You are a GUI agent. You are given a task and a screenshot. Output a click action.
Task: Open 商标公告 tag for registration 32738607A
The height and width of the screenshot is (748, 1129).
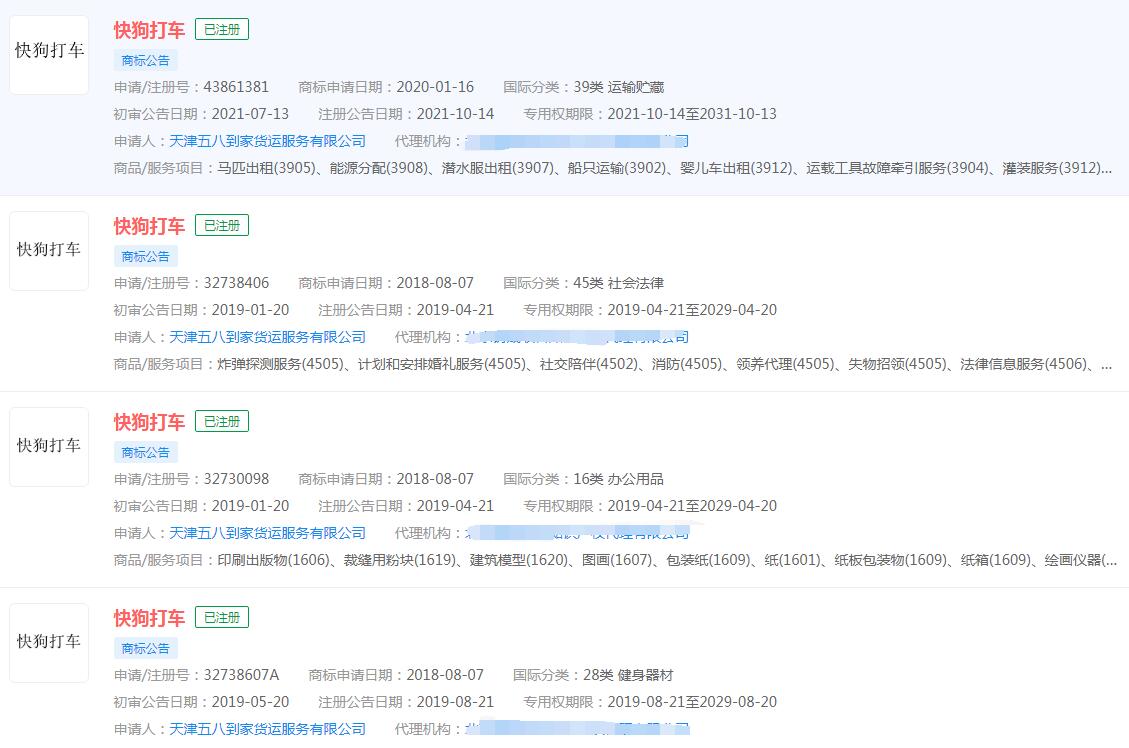(x=145, y=648)
